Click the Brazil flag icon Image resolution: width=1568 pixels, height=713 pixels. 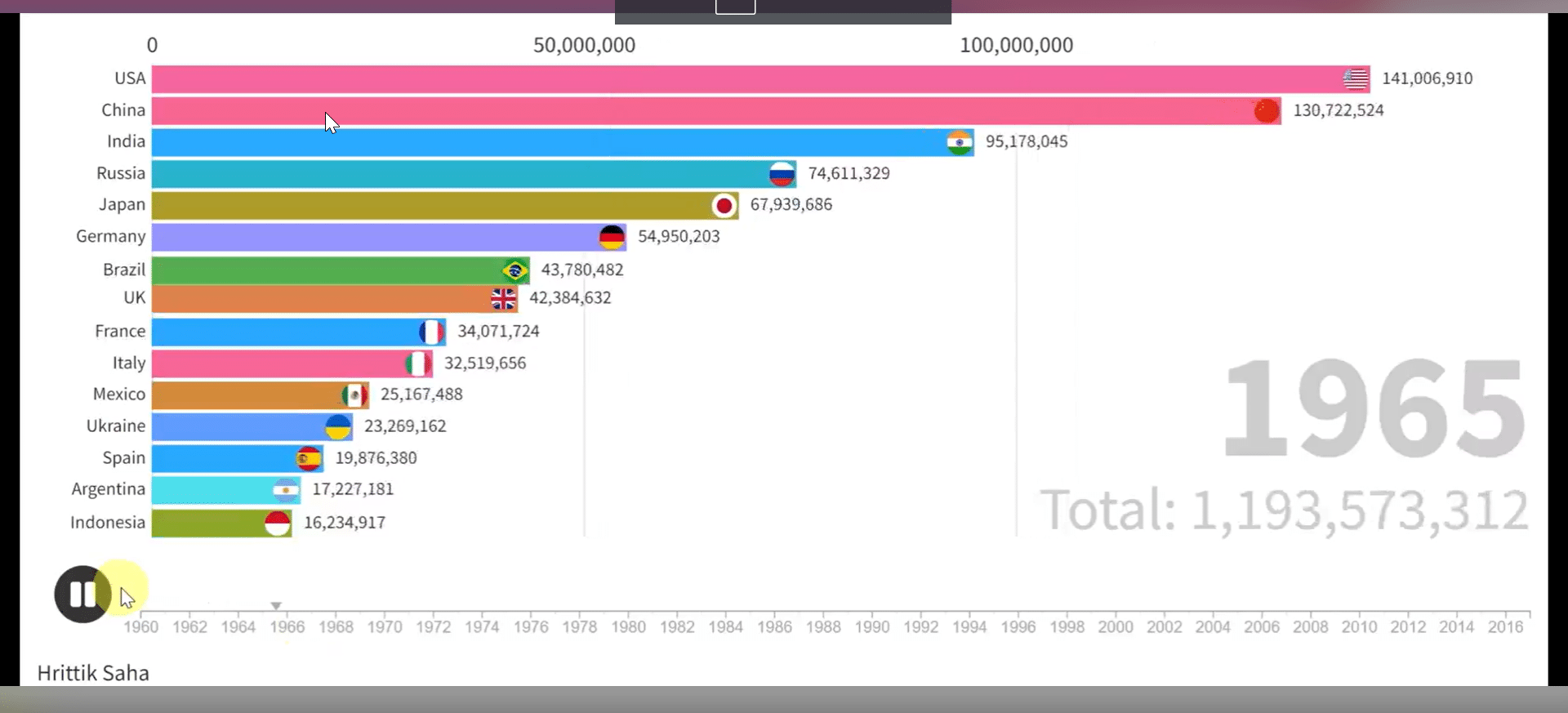pyautogui.click(x=514, y=270)
